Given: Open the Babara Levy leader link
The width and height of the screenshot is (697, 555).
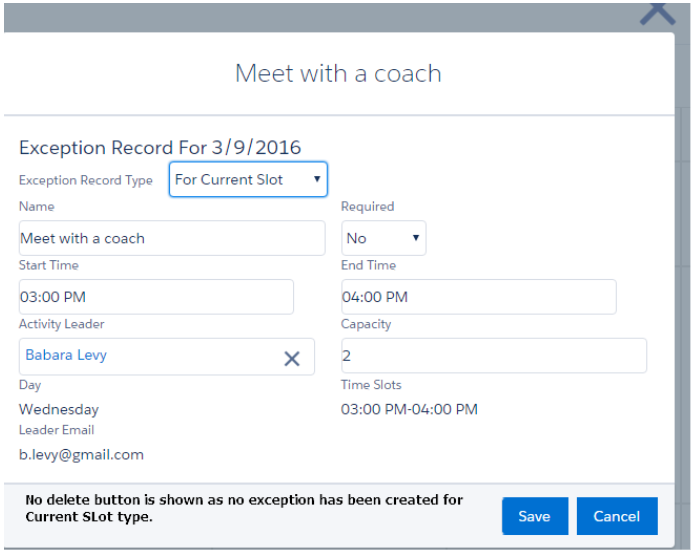Looking at the screenshot, I should point(66,355).
